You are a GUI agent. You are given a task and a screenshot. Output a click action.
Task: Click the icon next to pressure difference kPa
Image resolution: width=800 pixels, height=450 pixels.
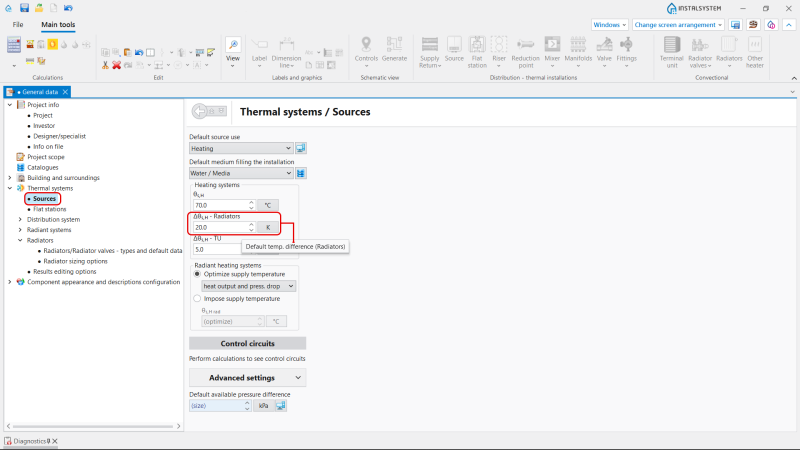coord(281,406)
